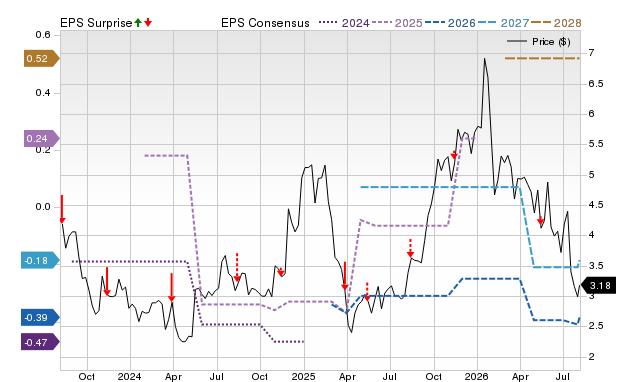Screen dimensions: 640x382
Task: Click the 2027 EPS Consensus legend entry
Action: coord(503,23)
